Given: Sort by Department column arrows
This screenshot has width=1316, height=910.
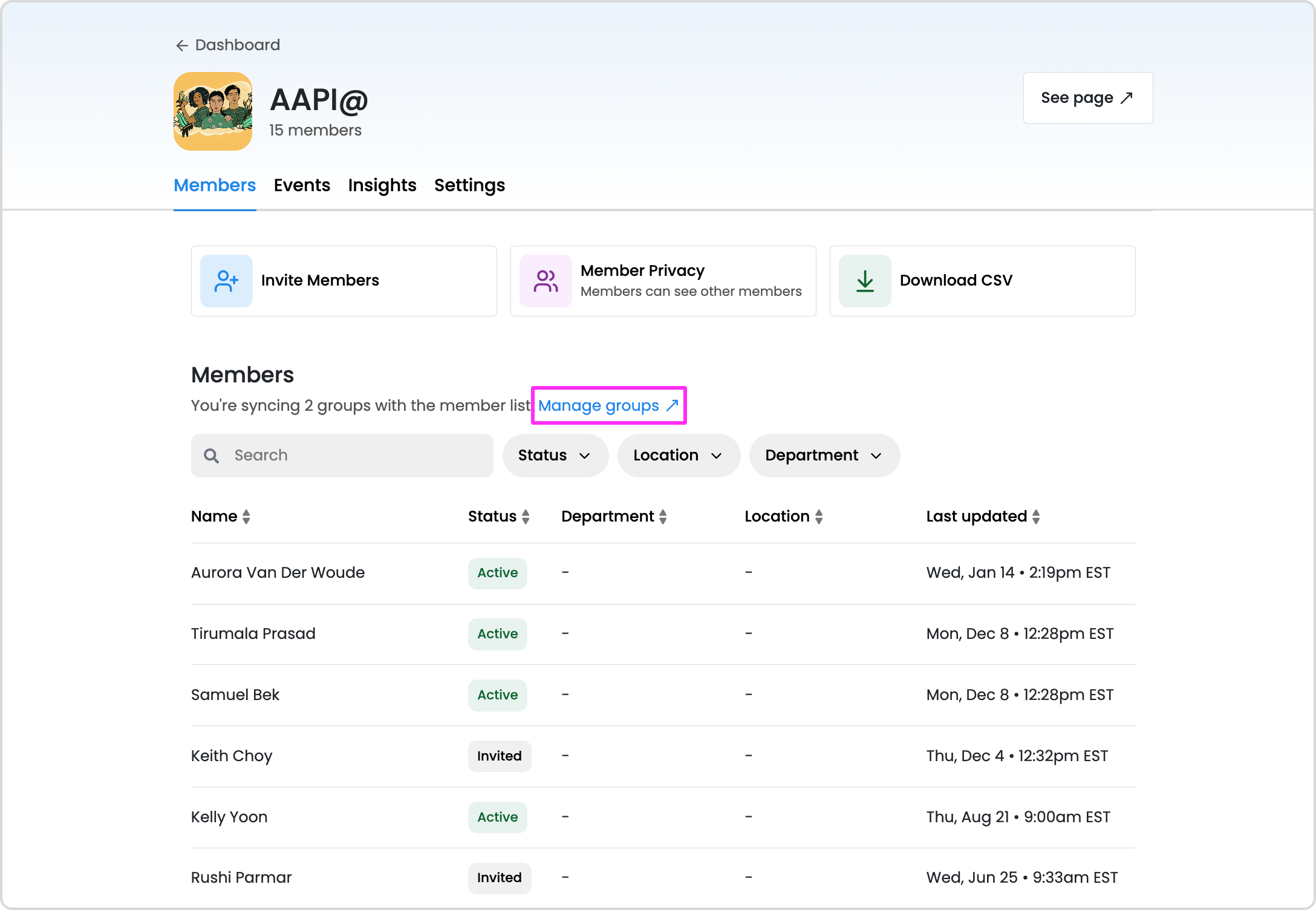Looking at the screenshot, I should pyautogui.click(x=663, y=517).
